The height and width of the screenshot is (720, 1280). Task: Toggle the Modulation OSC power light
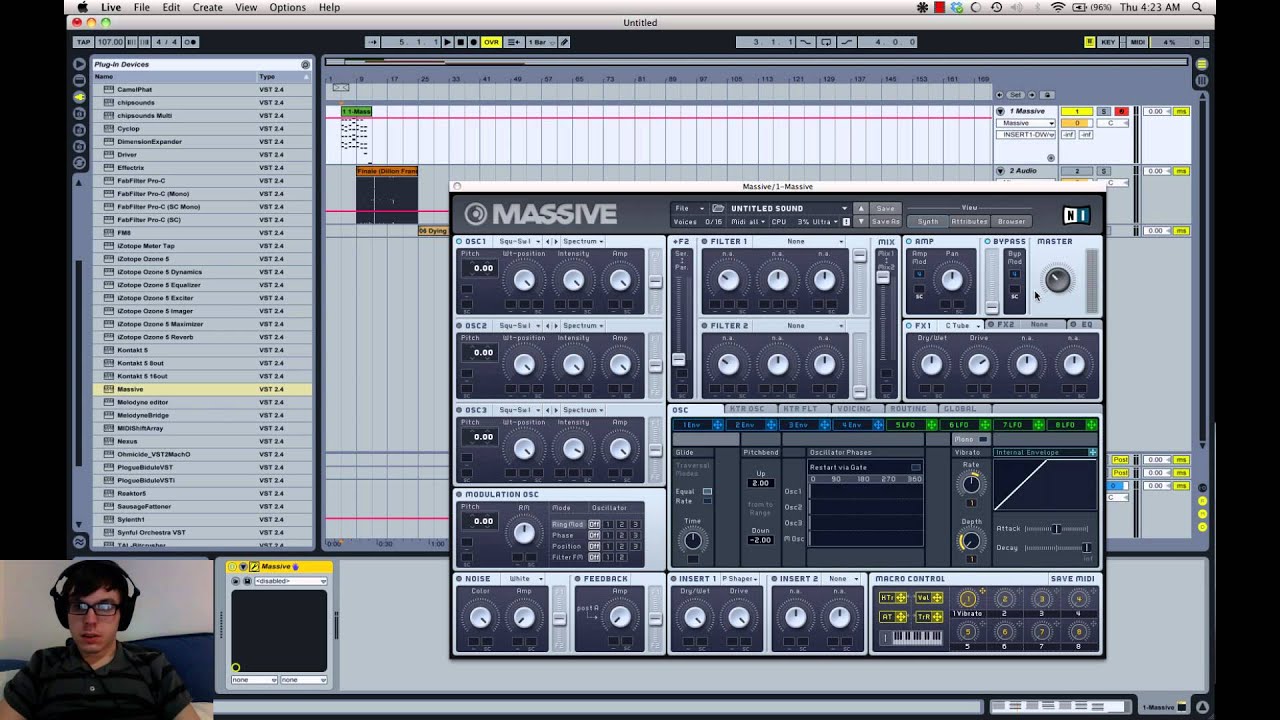click(x=459, y=494)
